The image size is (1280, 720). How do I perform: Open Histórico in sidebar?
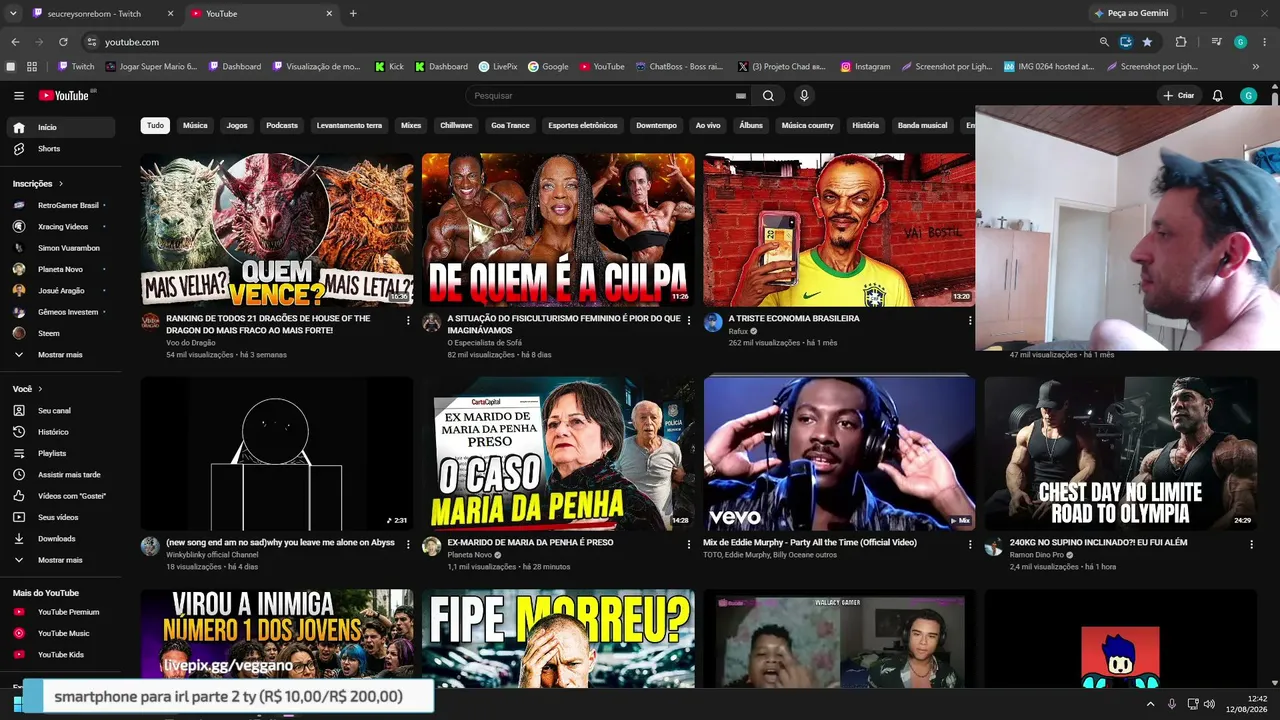pyautogui.click(x=62, y=432)
